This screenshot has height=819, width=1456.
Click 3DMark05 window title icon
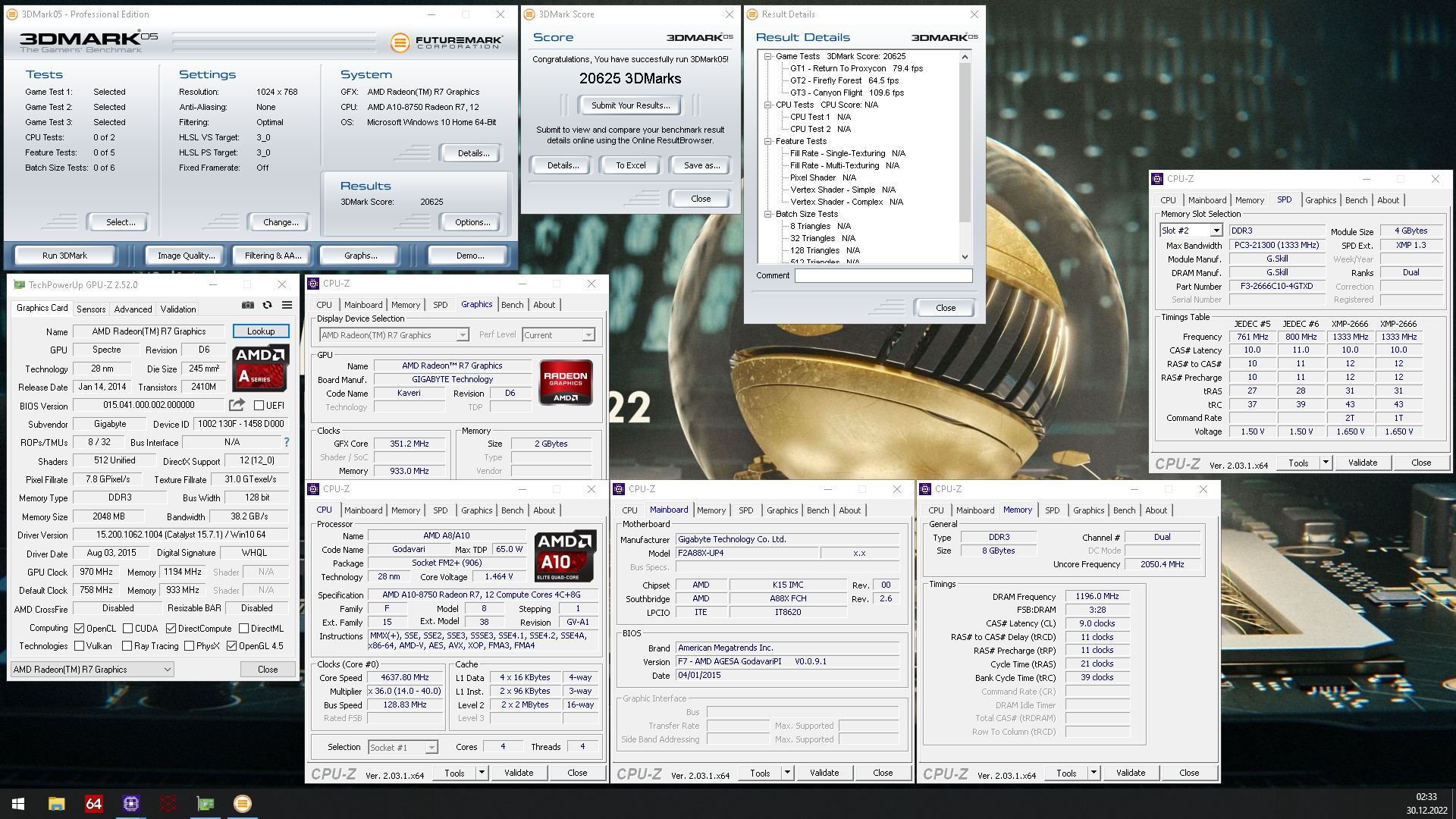click(x=13, y=14)
